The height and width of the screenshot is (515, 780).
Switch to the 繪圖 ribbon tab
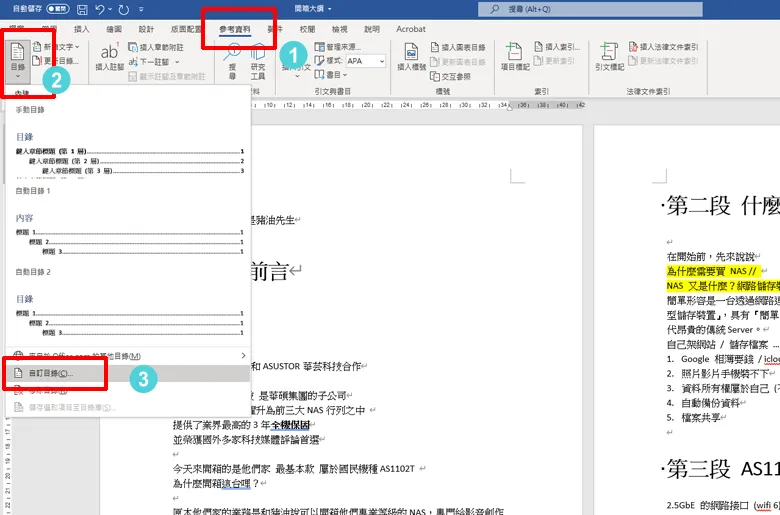click(114, 29)
